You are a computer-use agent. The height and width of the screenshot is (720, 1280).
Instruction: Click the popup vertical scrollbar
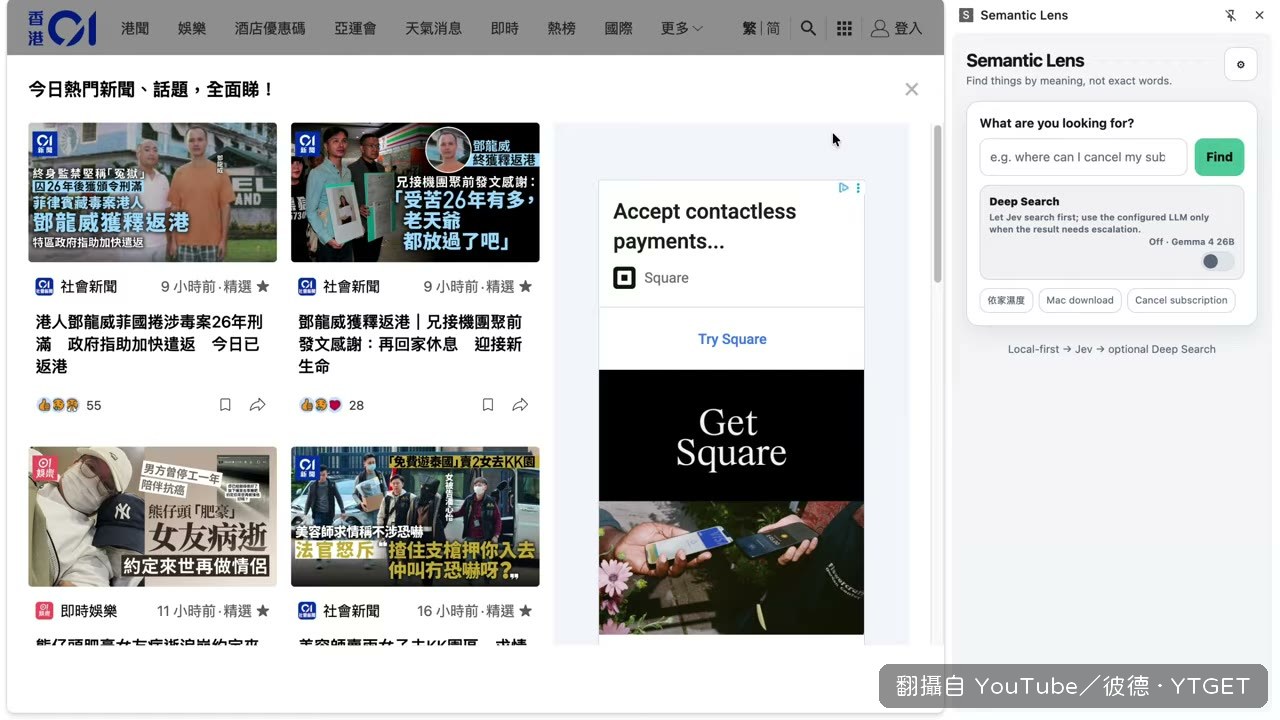click(937, 203)
